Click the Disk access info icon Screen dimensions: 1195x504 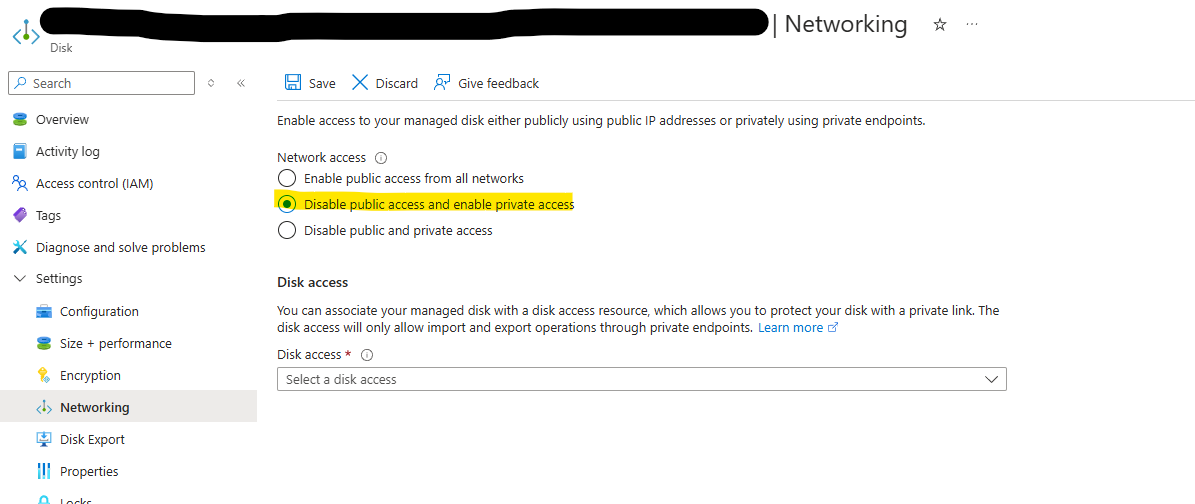pyautogui.click(x=367, y=355)
